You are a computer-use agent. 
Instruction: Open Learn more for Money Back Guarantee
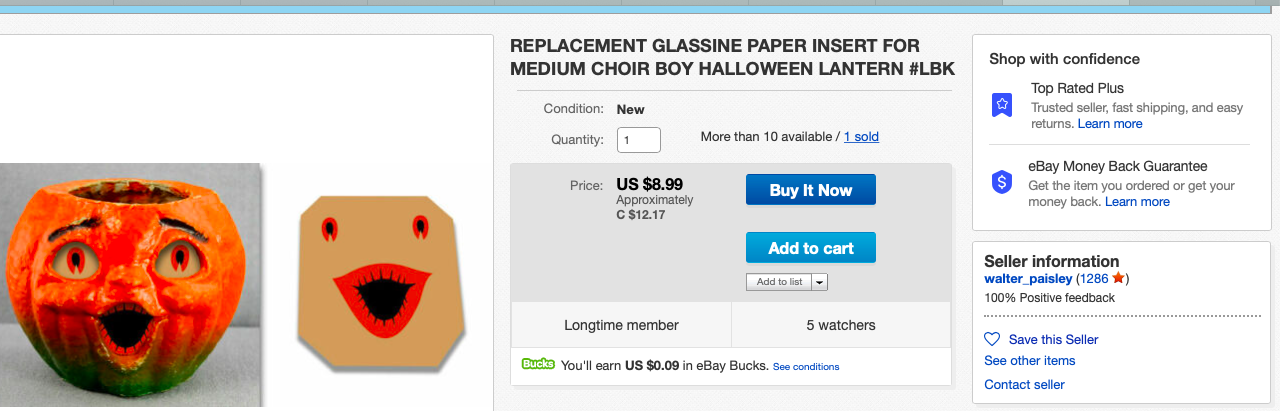(1137, 202)
